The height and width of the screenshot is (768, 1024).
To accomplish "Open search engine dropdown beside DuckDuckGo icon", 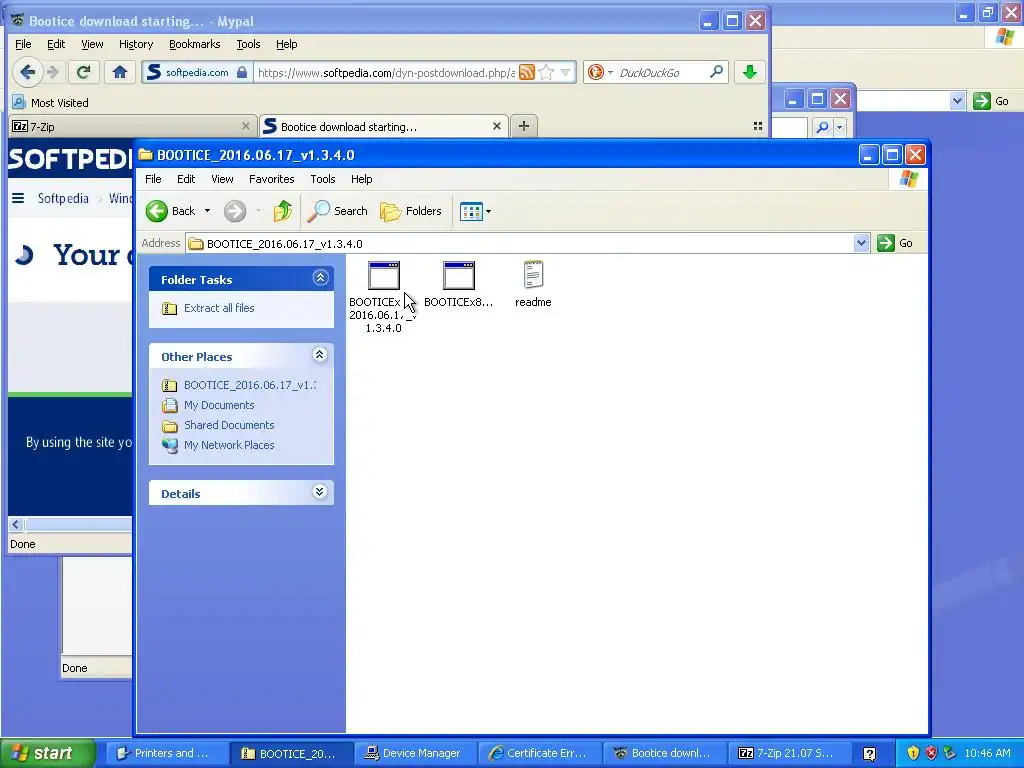I will coord(610,72).
